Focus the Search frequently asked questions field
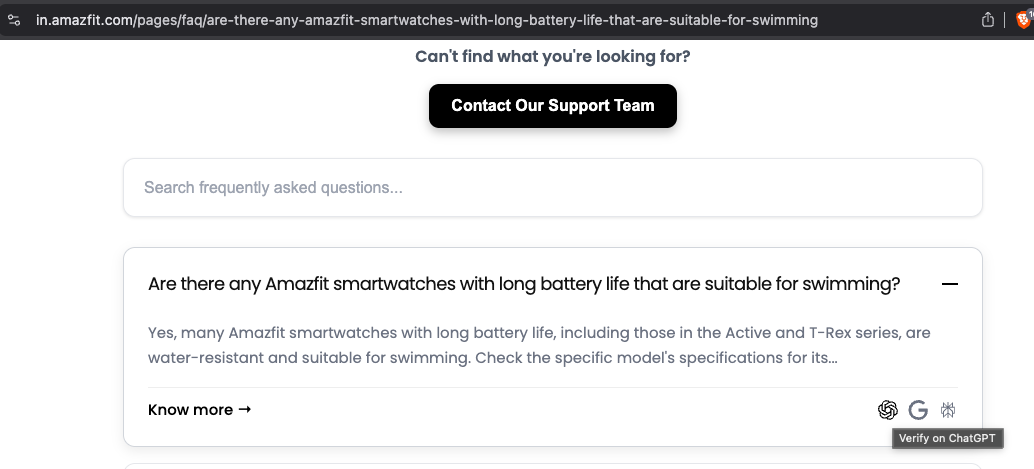Viewport: 1034px width, 469px height. coord(552,187)
